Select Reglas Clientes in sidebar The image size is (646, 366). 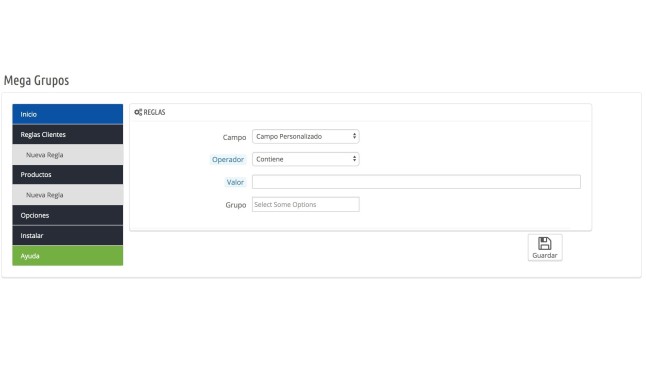tap(68, 134)
